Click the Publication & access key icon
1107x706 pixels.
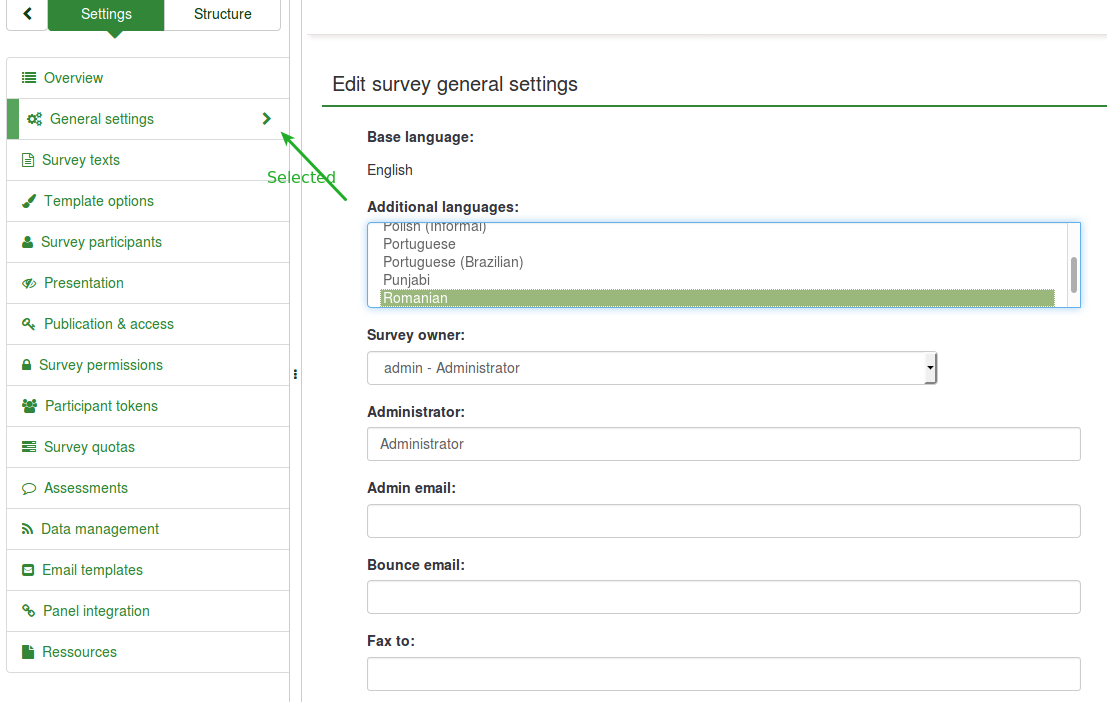[29, 324]
